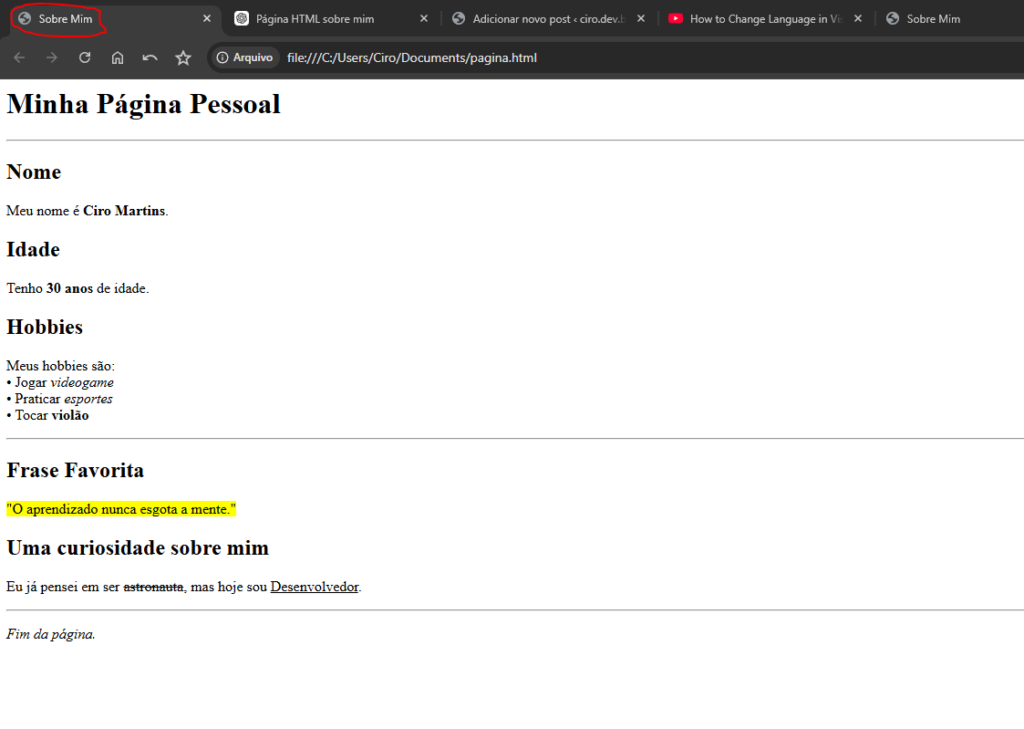
Task: Click the curved undo arrow in toolbar
Action: click(x=150, y=58)
